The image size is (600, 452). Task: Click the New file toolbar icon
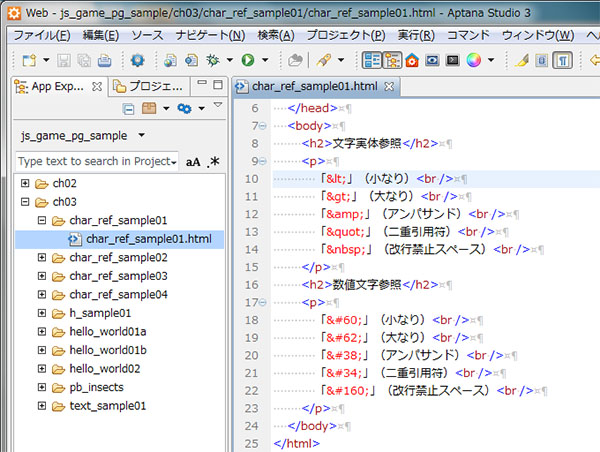[x=29, y=60]
